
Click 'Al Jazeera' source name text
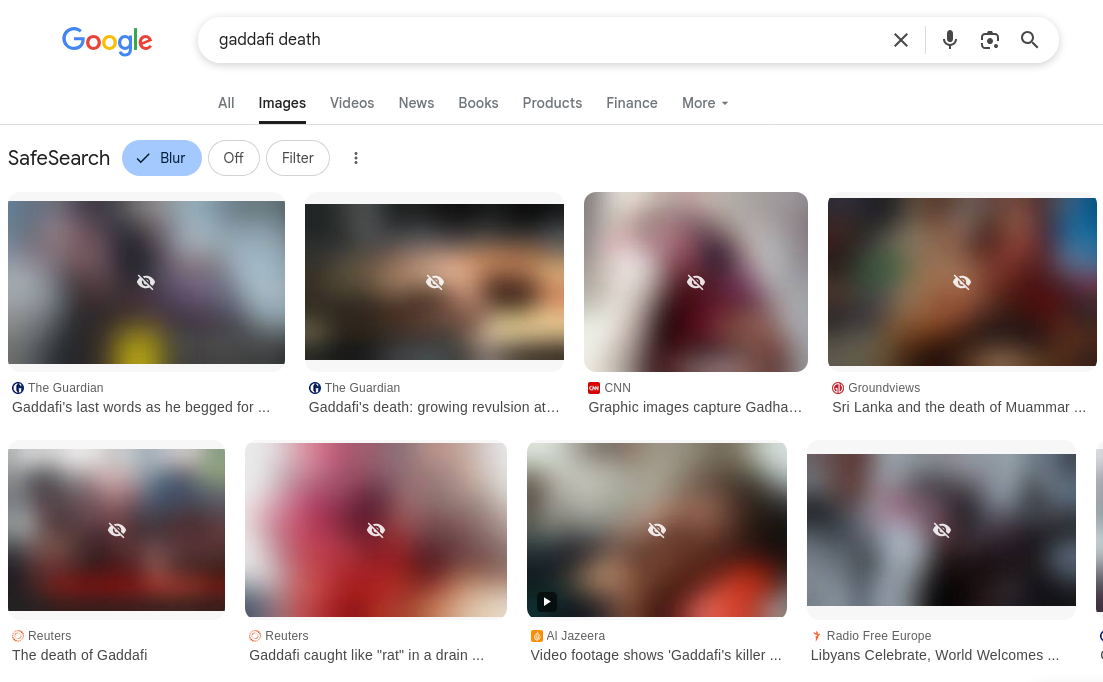coord(575,636)
